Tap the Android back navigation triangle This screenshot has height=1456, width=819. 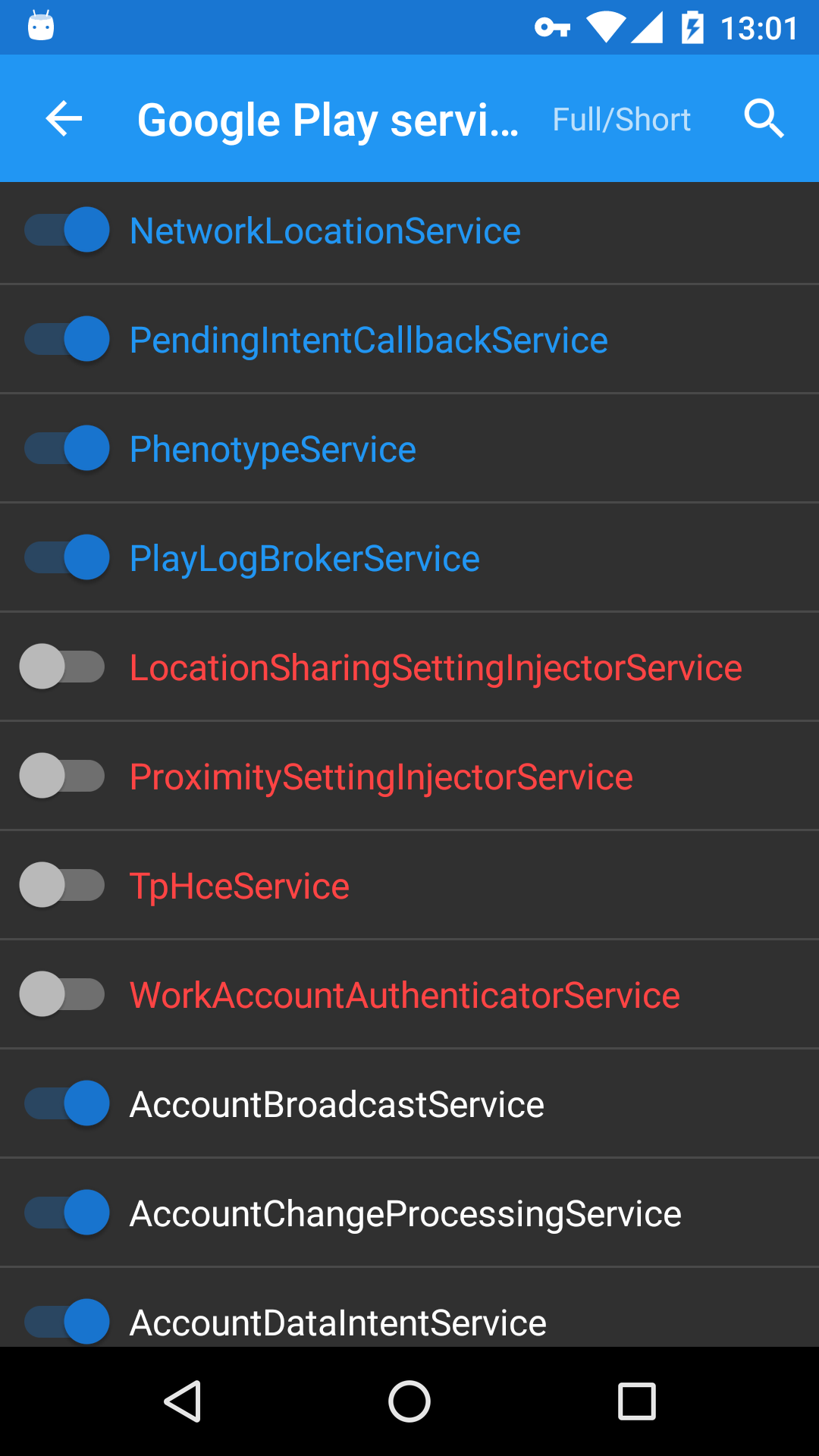(x=183, y=1401)
